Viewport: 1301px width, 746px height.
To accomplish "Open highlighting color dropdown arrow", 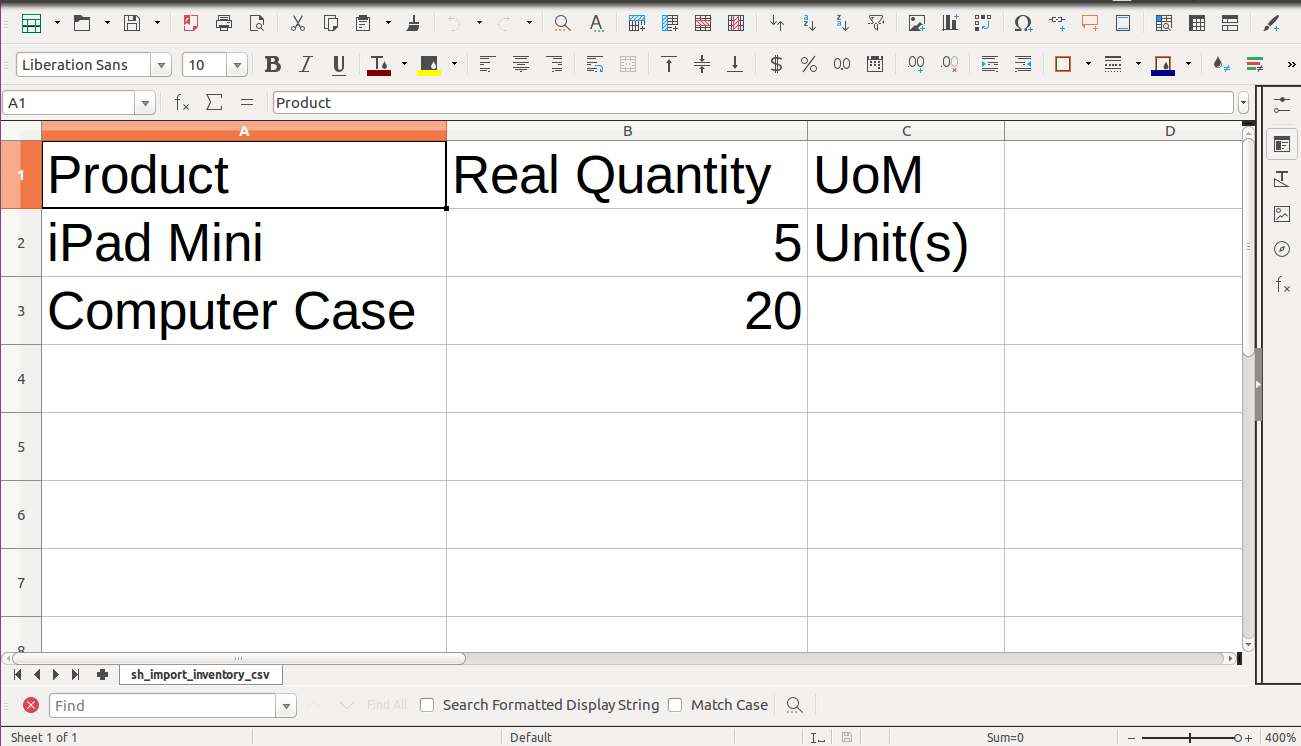I will click(x=454, y=65).
